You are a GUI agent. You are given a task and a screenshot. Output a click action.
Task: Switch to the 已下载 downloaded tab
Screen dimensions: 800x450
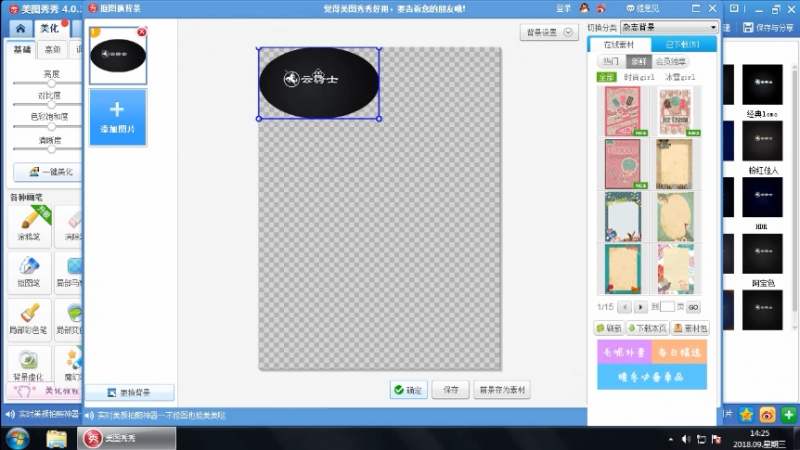[x=682, y=45]
